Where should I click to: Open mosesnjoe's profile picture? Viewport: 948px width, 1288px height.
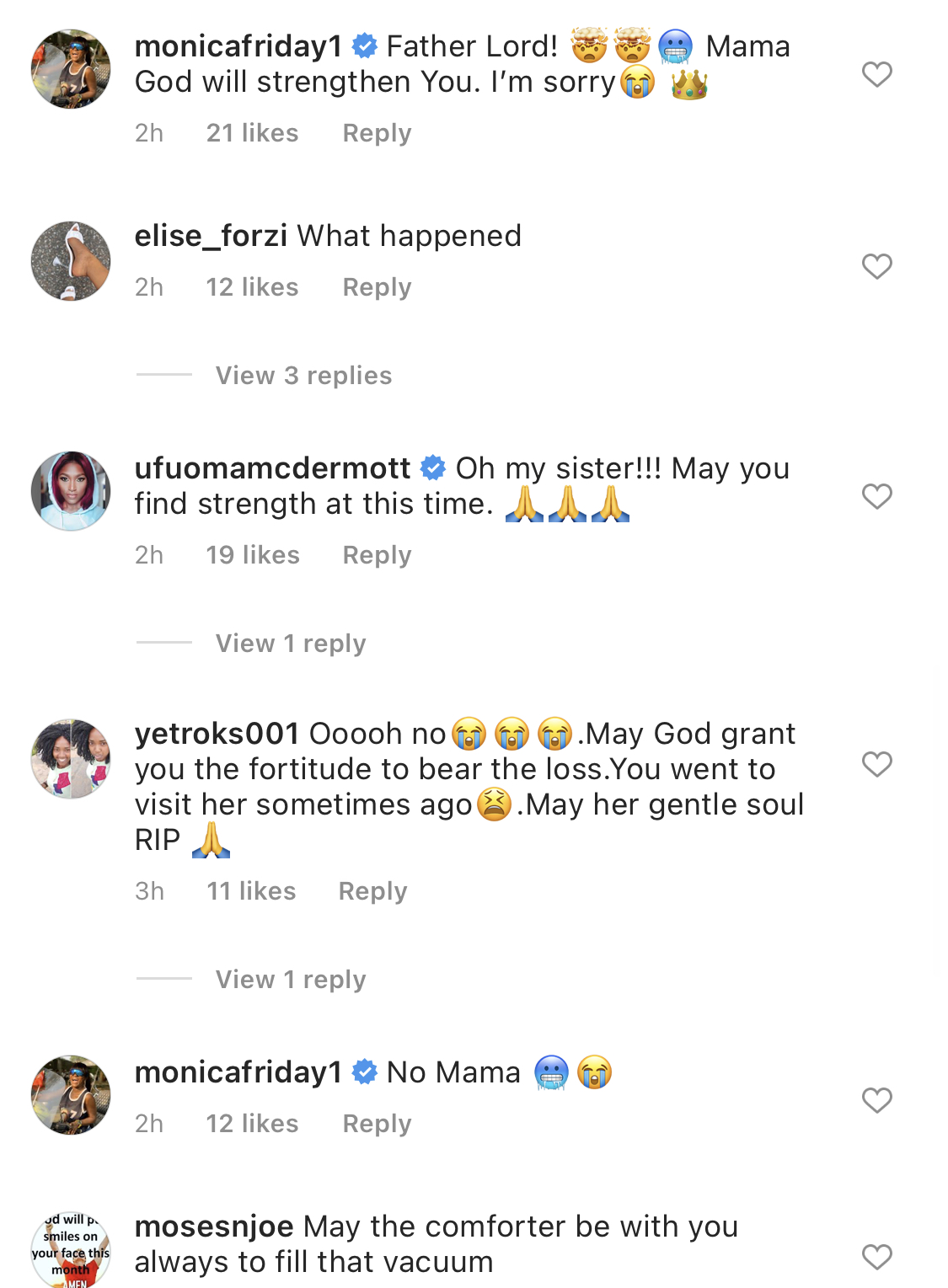[x=71, y=1250]
